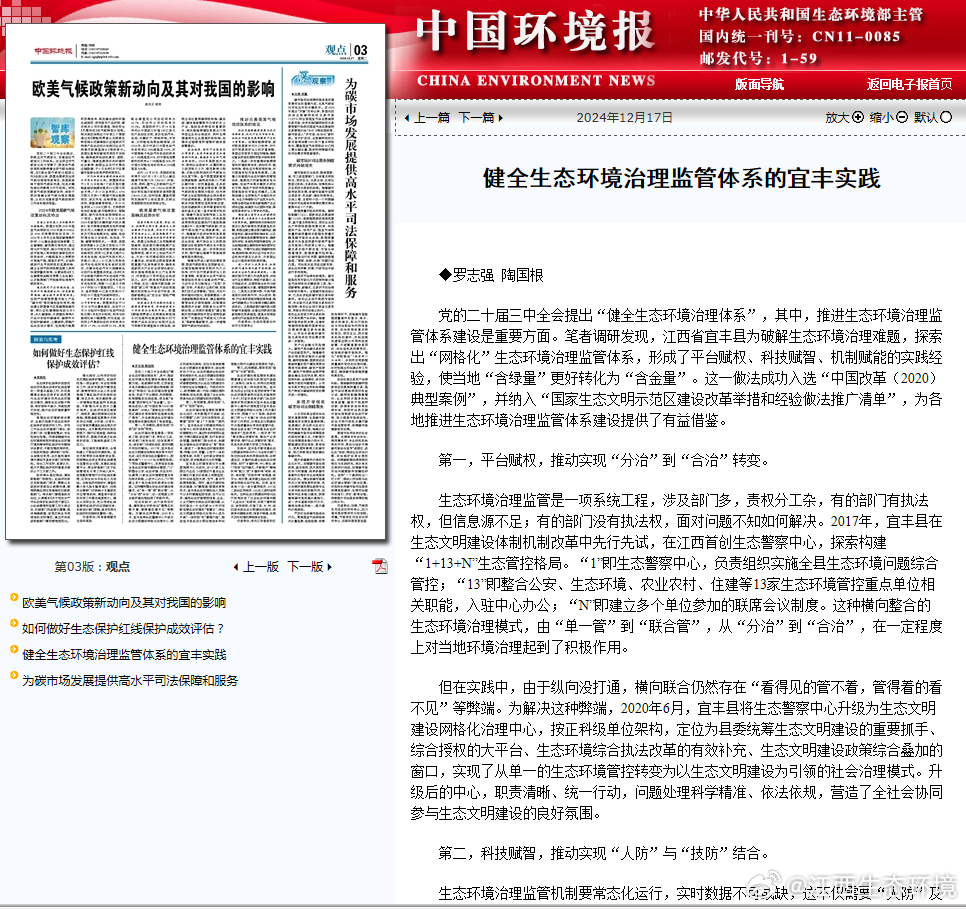This screenshot has width=966, height=909.
Task: Open article 欧美气候政策新动向及其对我国的影响 in list
Action: pos(124,603)
